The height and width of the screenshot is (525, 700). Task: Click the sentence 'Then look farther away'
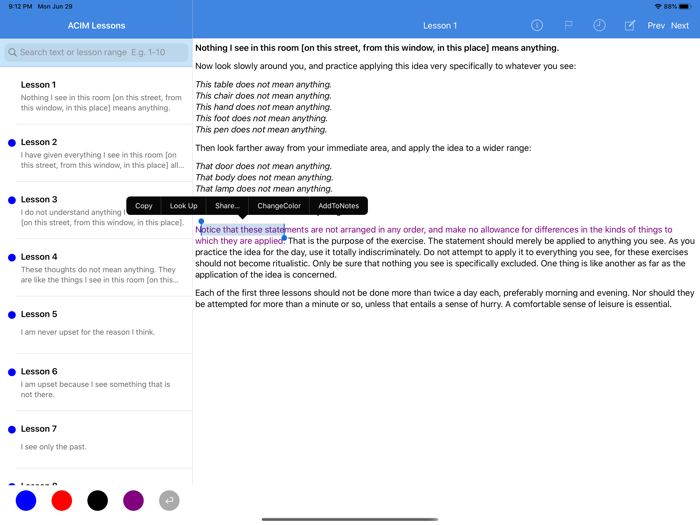363,148
